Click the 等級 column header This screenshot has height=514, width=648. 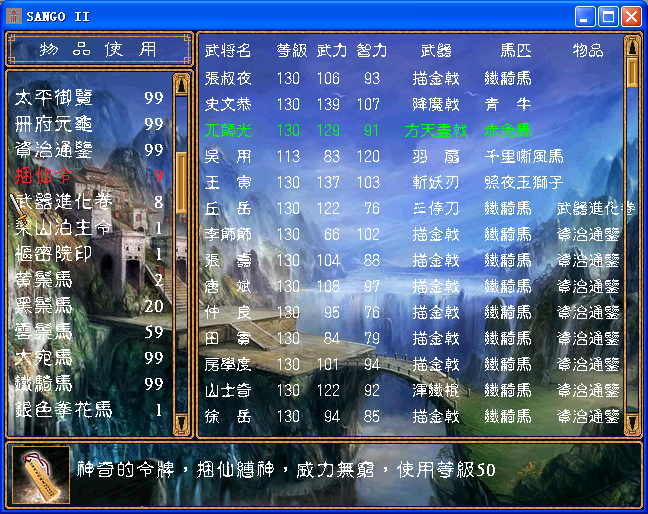coord(292,51)
